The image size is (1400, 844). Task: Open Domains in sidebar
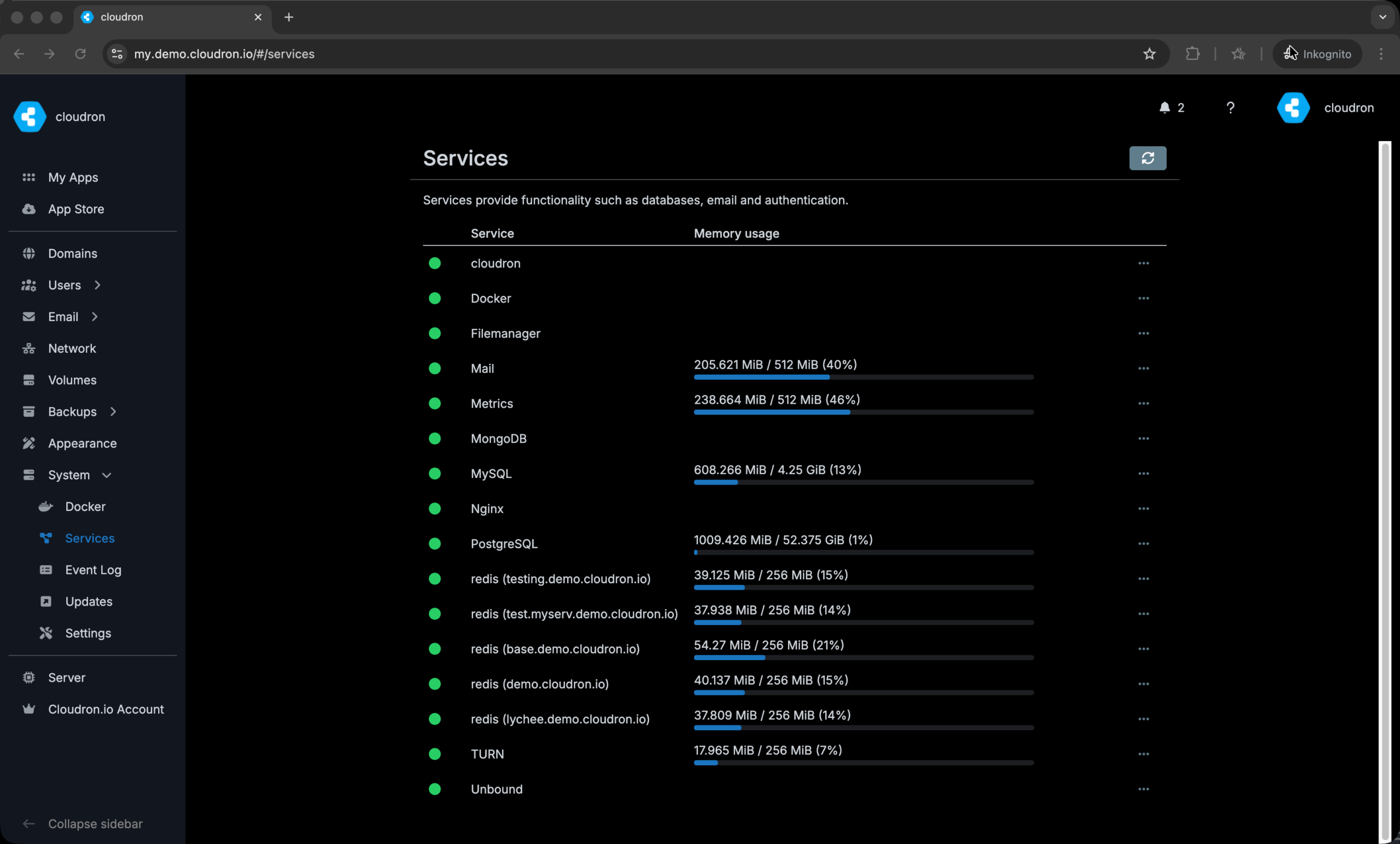73,253
